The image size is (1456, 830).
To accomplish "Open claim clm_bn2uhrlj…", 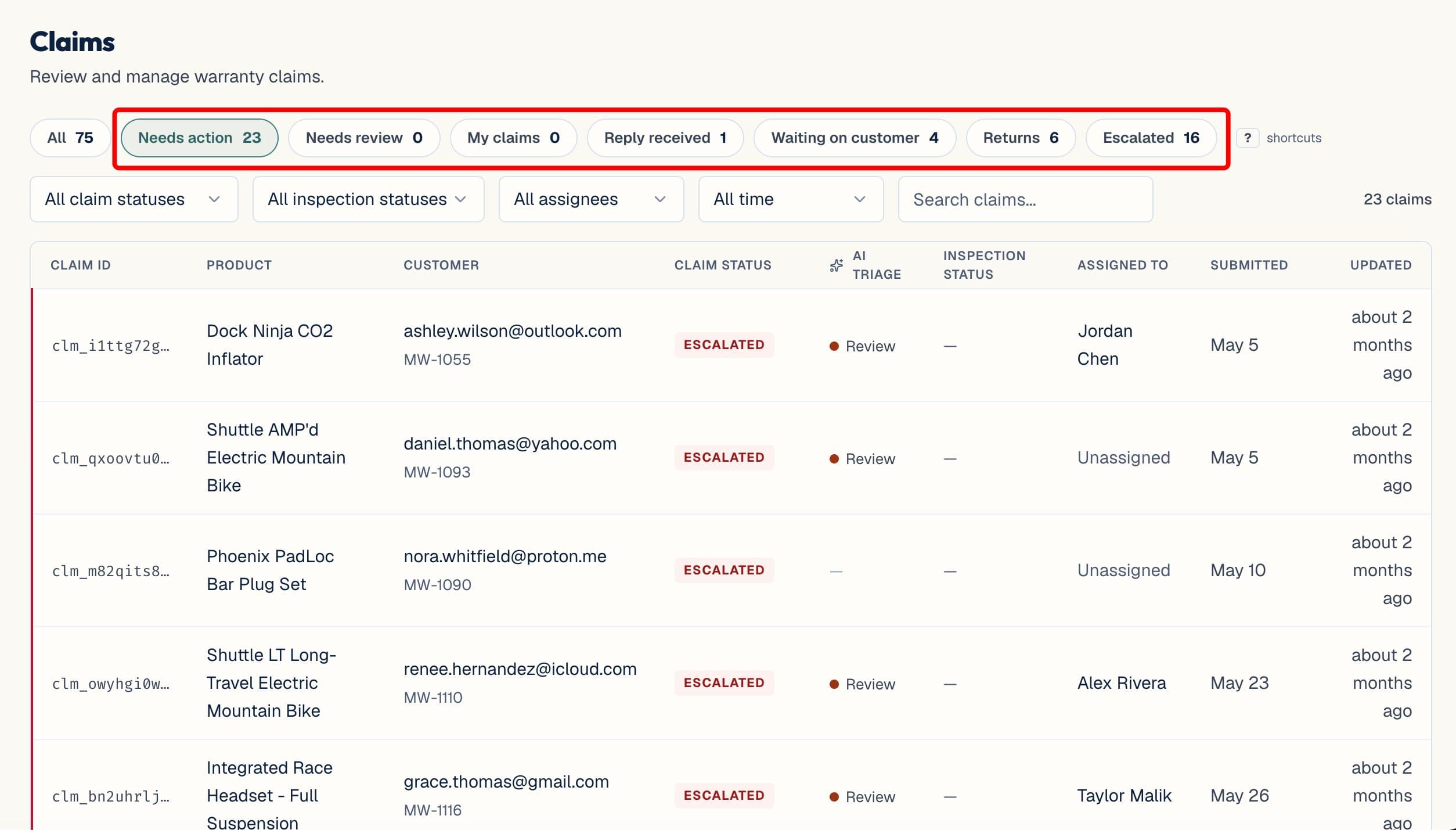I will pos(111,797).
